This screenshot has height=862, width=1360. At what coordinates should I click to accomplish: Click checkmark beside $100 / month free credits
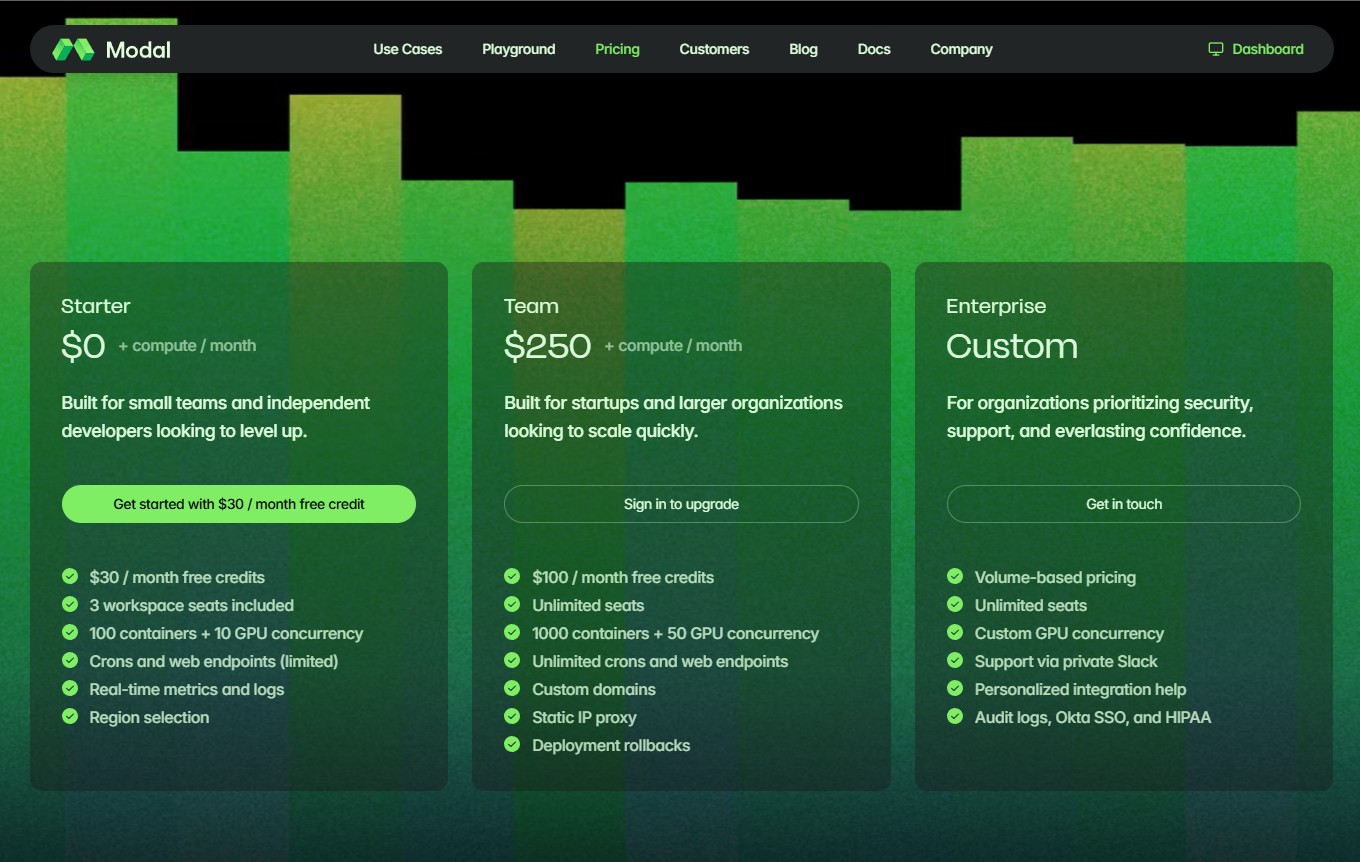click(512, 576)
